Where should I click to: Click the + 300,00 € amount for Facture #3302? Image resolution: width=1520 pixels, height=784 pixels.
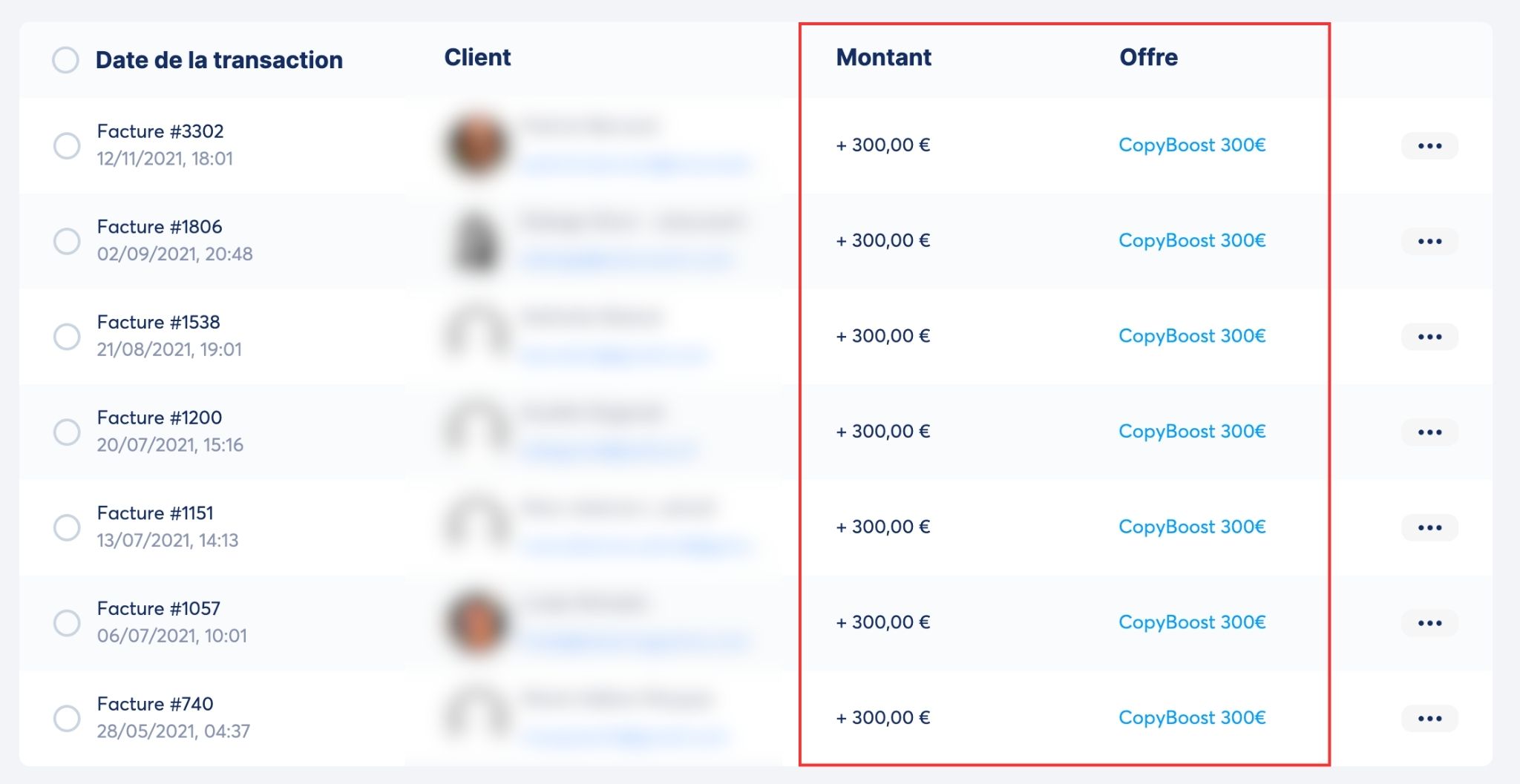[x=882, y=145]
